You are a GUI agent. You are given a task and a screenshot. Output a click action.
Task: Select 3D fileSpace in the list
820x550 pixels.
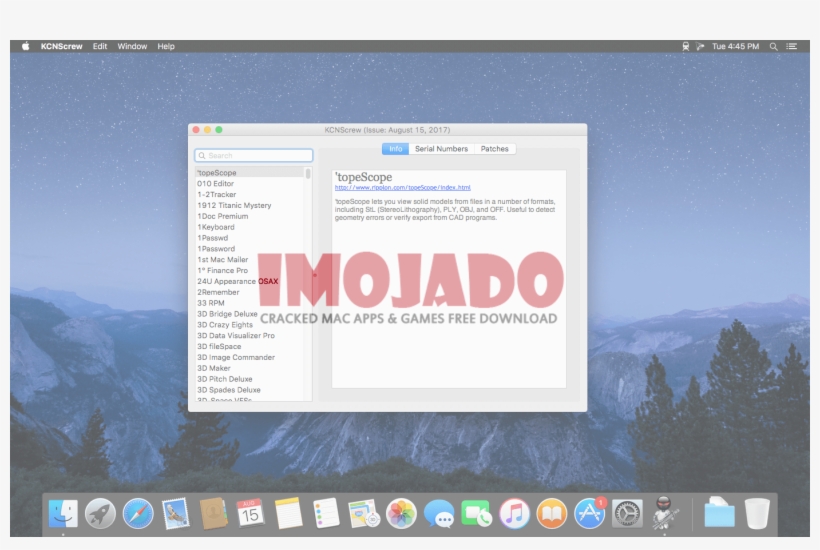(250, 347)
